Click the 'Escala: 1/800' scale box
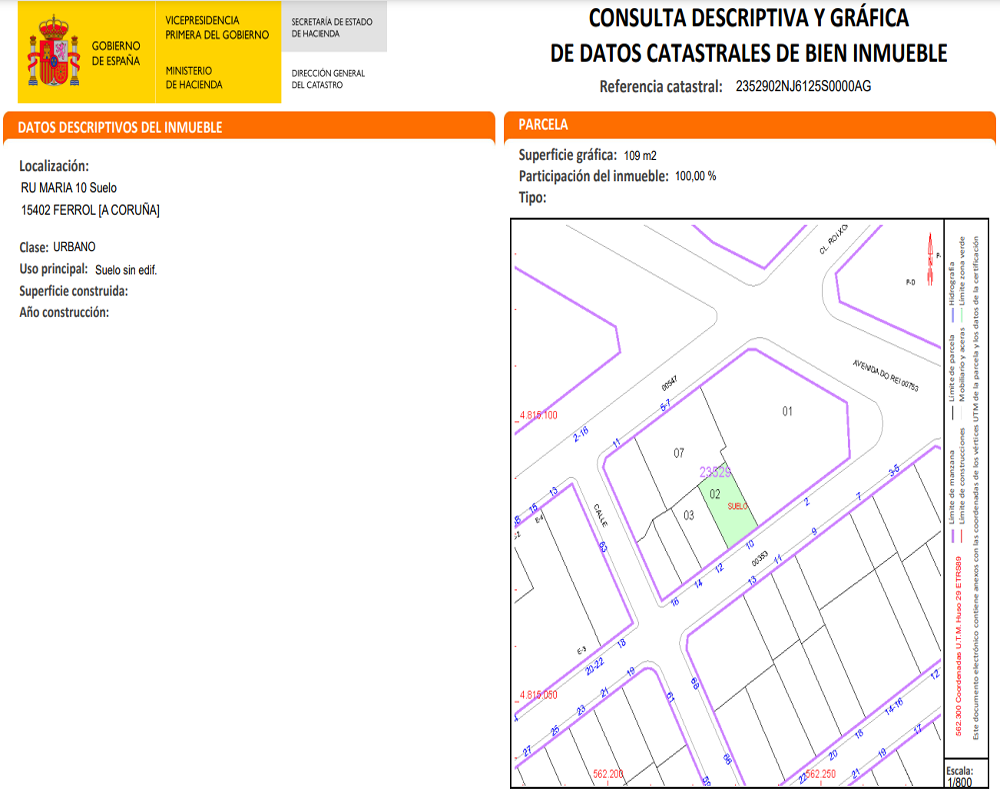Image resolution: width=1000 pixels, height=800 pixels. pyautogui.click(x=966, y=773)
